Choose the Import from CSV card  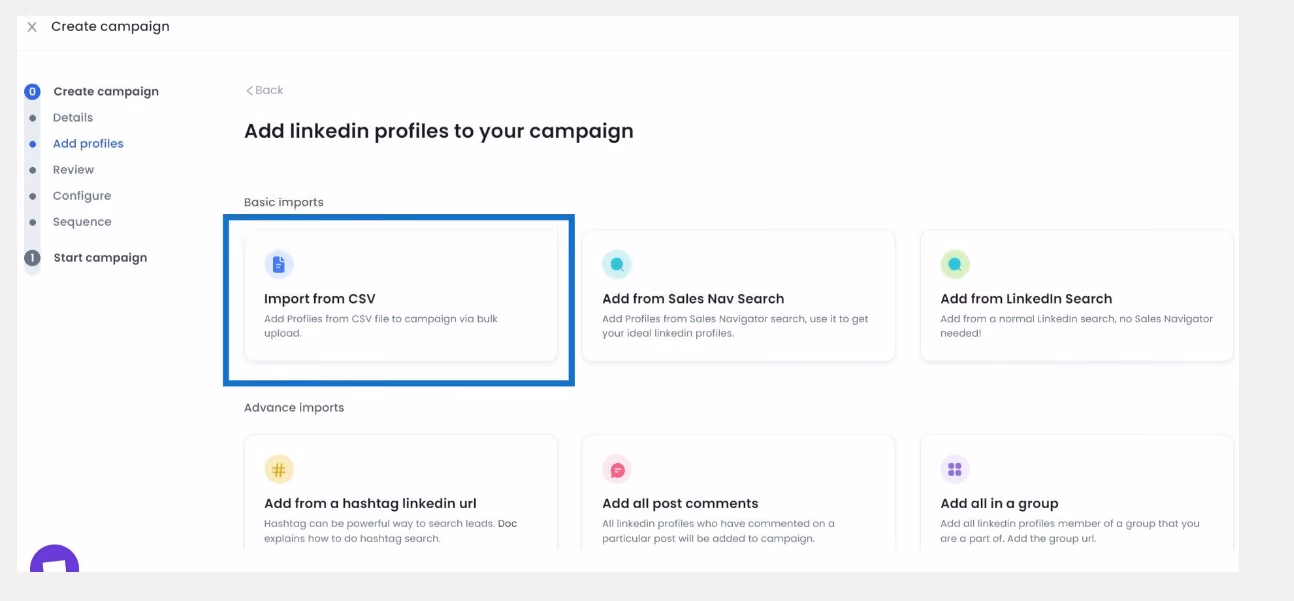click(x=400, y=296)
